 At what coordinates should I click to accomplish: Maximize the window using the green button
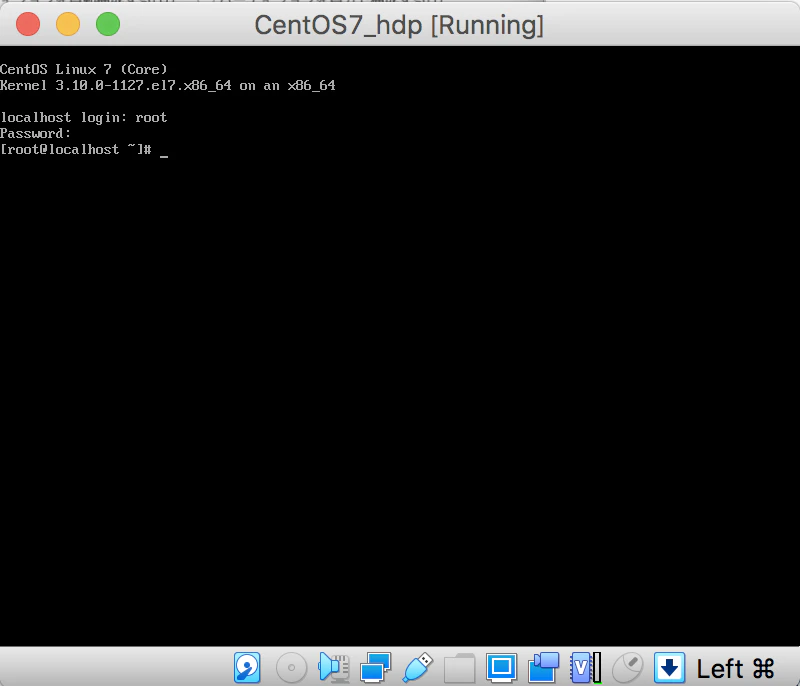pos(108,24)
